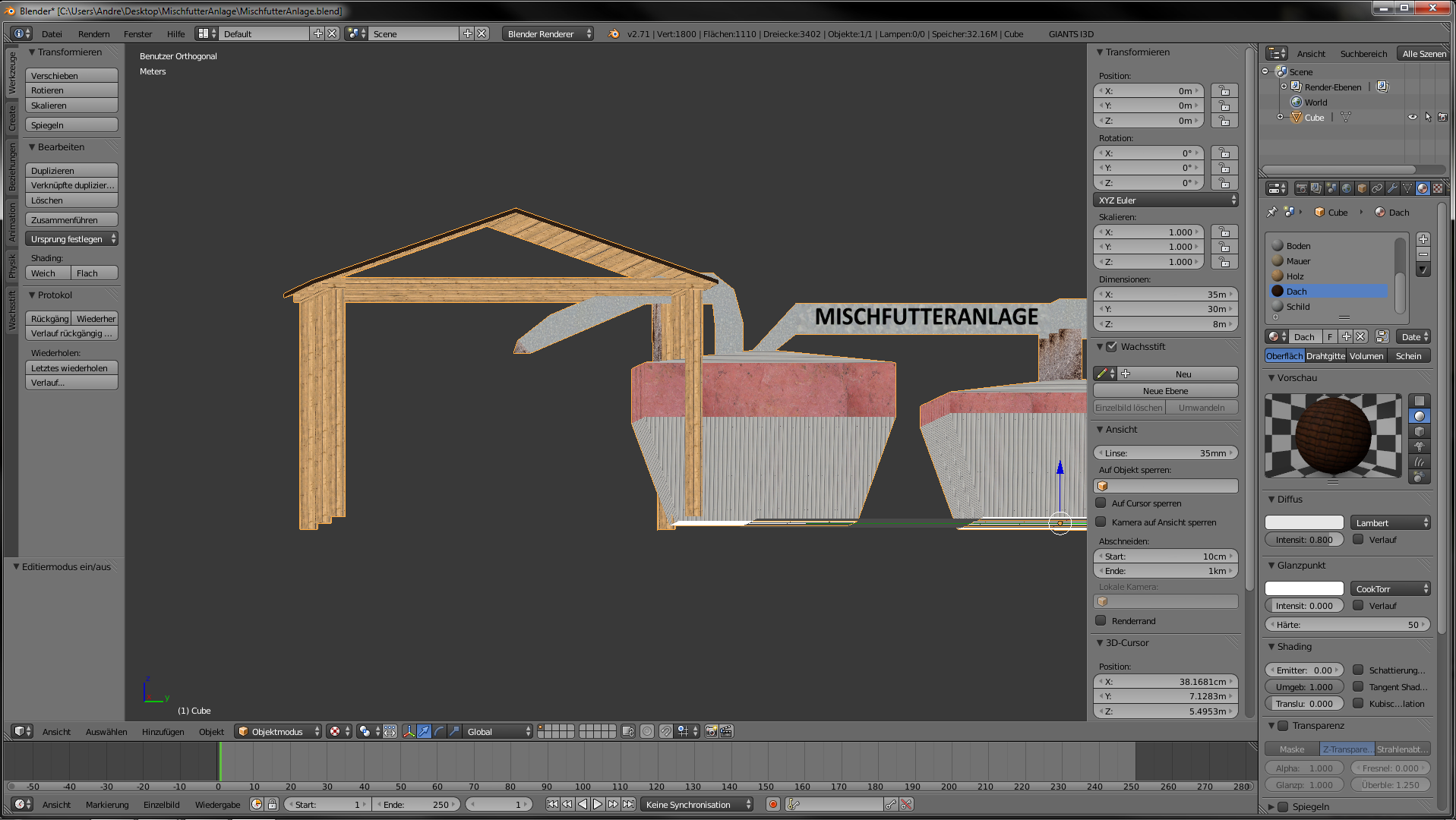Enable the Auf Cursor sperren checkbox
This screenshot has height=820, width=1456.
(1101, 503)
